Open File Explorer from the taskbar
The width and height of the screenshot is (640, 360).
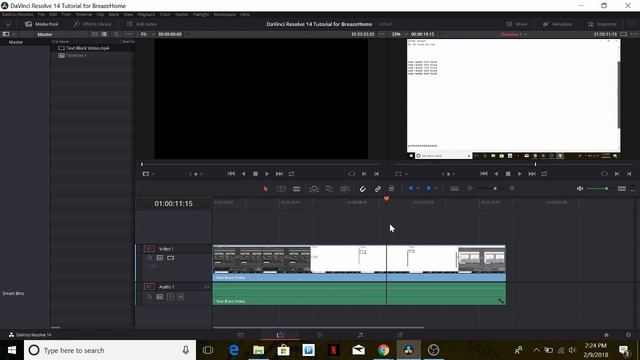tap(258, 350)
